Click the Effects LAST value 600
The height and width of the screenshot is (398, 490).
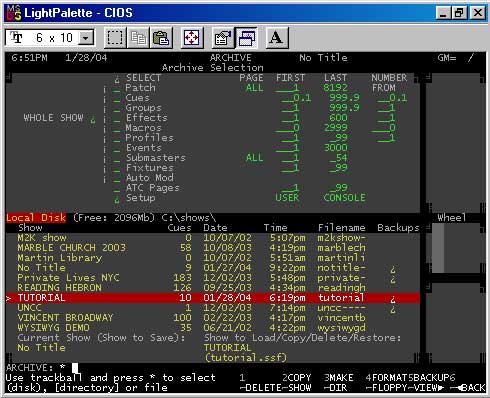click(x=338, y=118)
